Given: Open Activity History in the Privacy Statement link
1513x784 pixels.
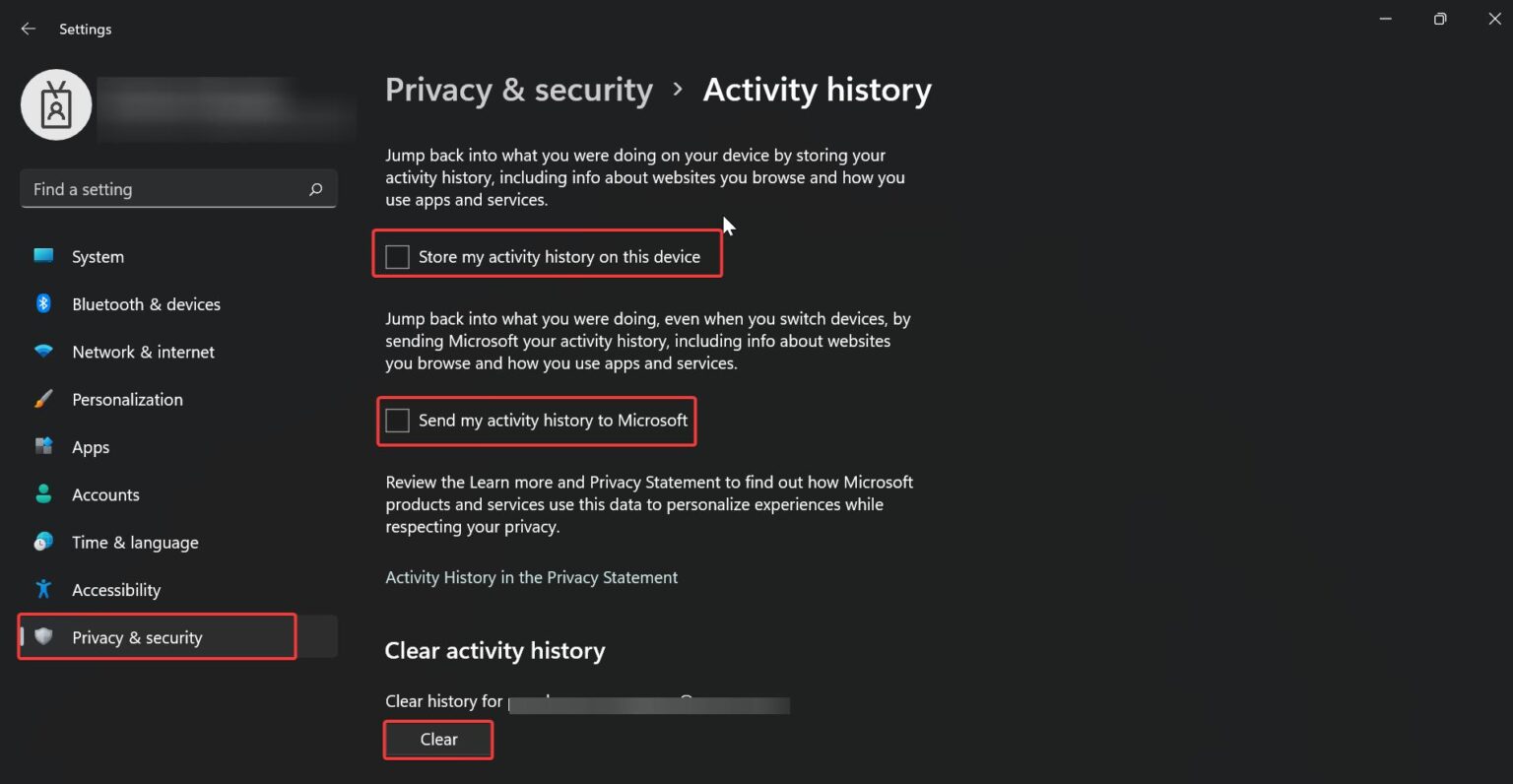Looking at the screenshot, I should [x=531, y=577].
